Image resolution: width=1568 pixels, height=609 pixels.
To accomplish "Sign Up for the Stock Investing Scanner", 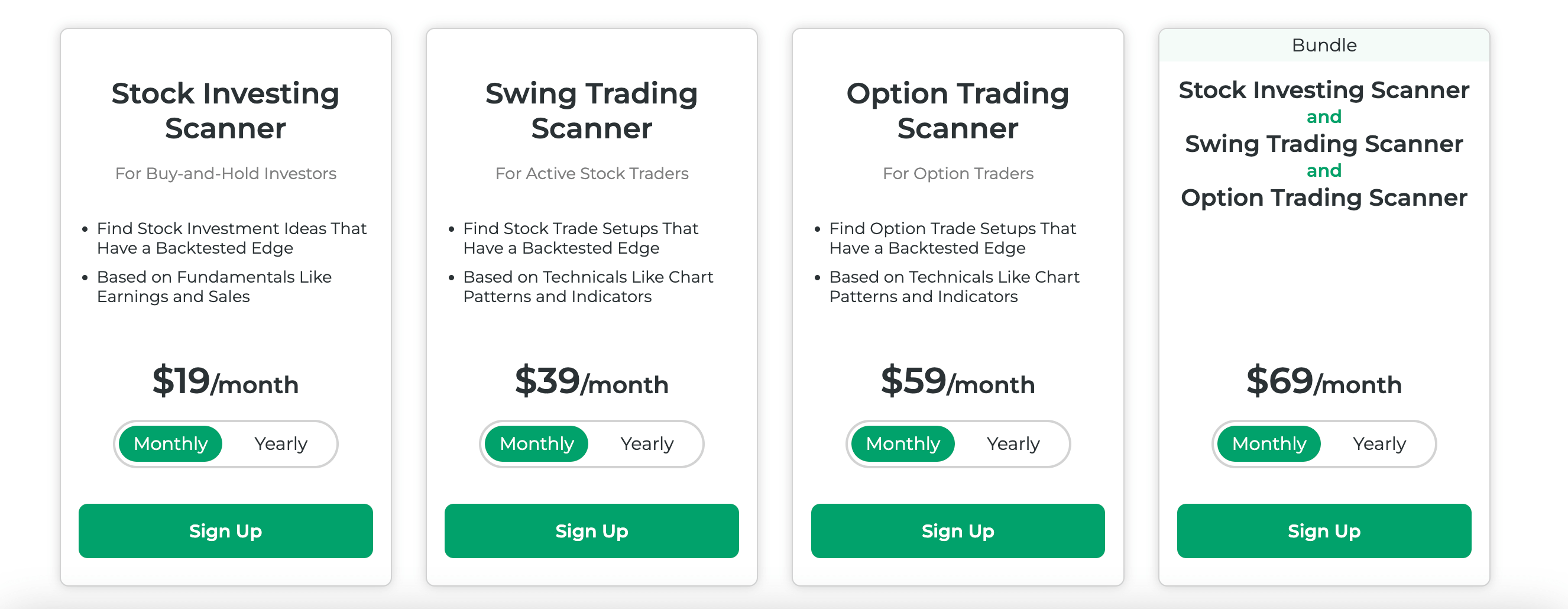I will [225, 530].
